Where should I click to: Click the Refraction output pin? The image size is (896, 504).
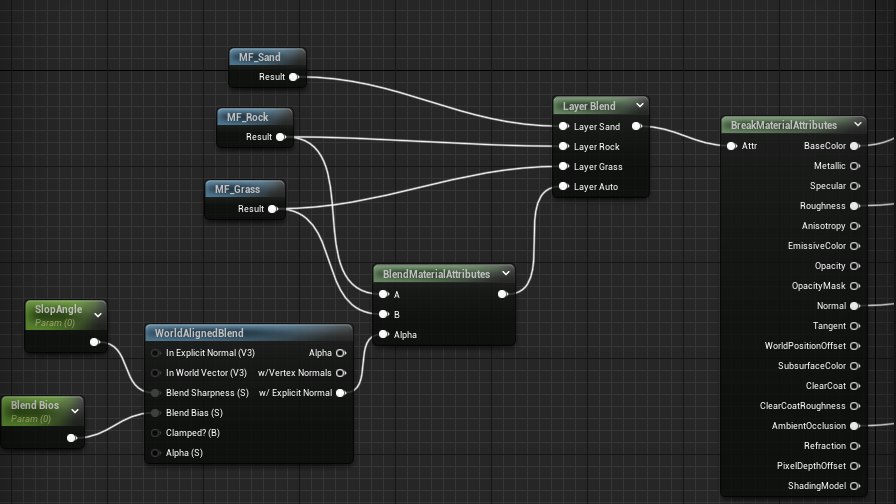855,446
